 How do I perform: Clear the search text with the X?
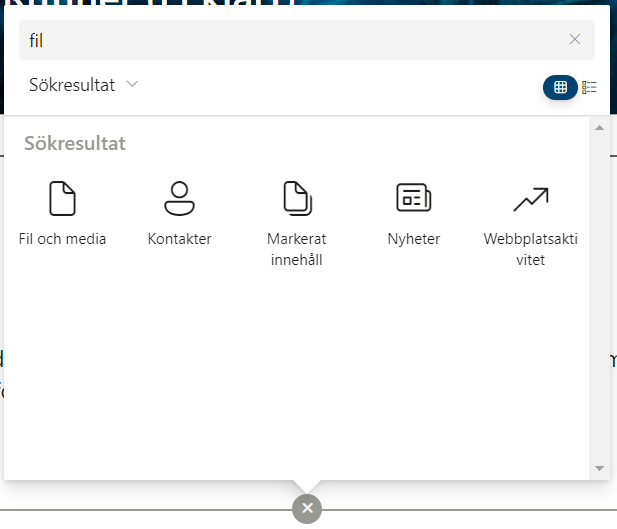click(x=575, y=39)
